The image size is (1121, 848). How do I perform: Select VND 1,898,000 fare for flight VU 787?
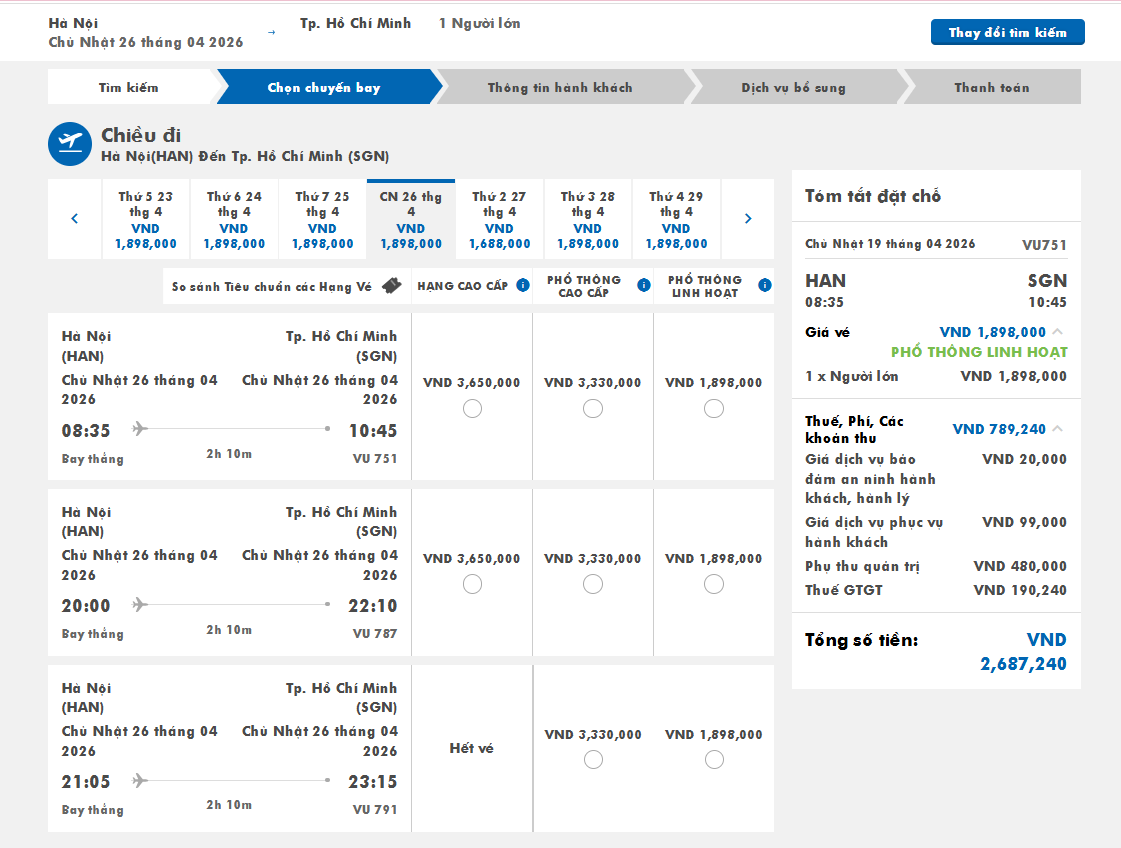pyautogui.click(x=714, y=584)
